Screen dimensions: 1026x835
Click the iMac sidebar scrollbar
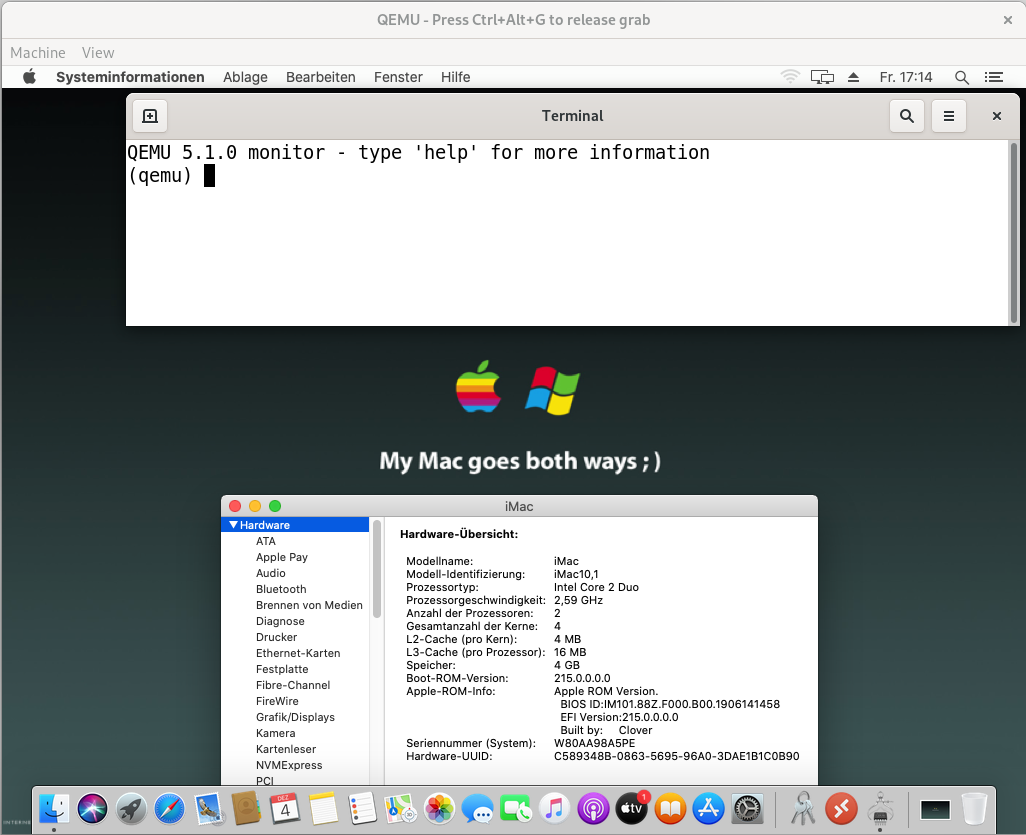pos(376,569)
